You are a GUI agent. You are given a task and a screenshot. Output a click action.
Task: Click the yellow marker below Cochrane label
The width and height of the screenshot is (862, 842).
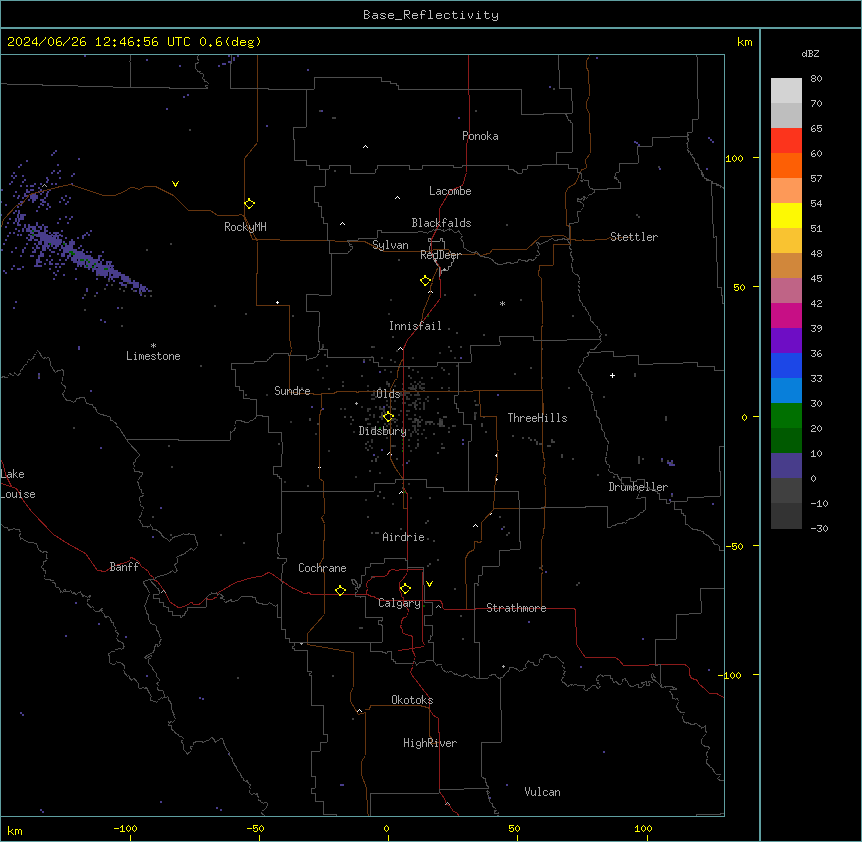point(340,590)
